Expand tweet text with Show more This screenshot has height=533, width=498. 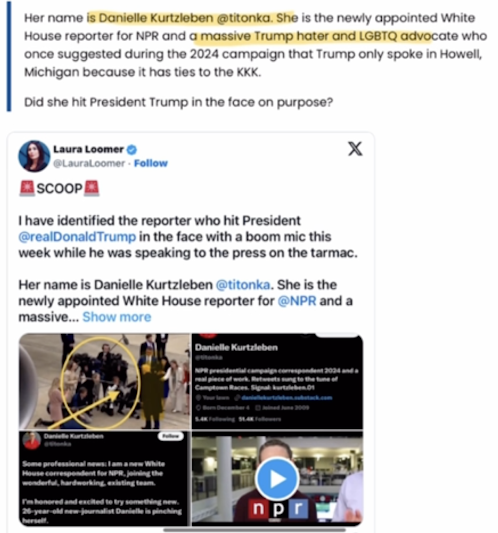(117, 317)
